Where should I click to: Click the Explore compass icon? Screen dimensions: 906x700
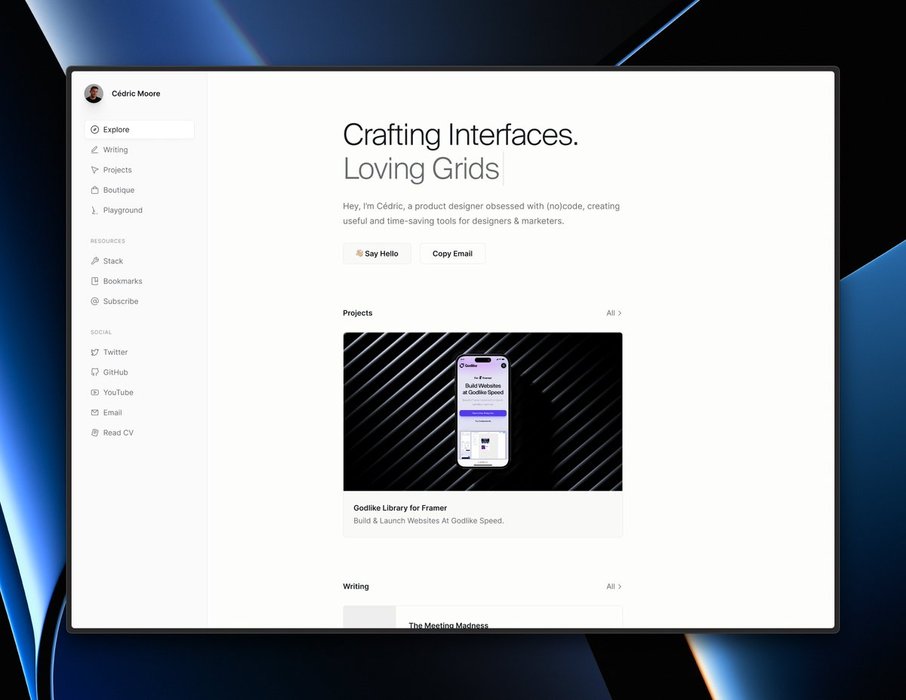pyautogui.click(x=95, y=129)
